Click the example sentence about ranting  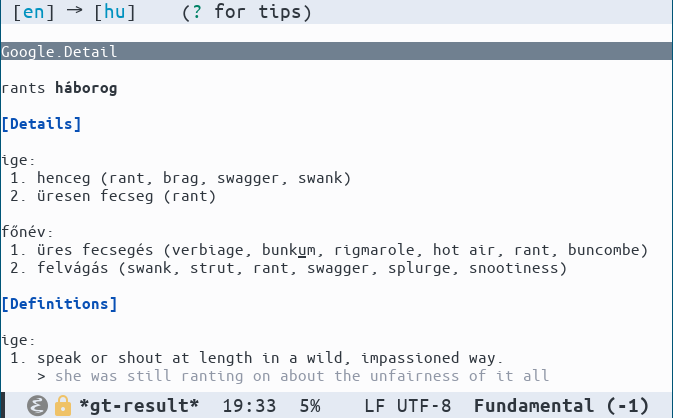tap(302, 376)
